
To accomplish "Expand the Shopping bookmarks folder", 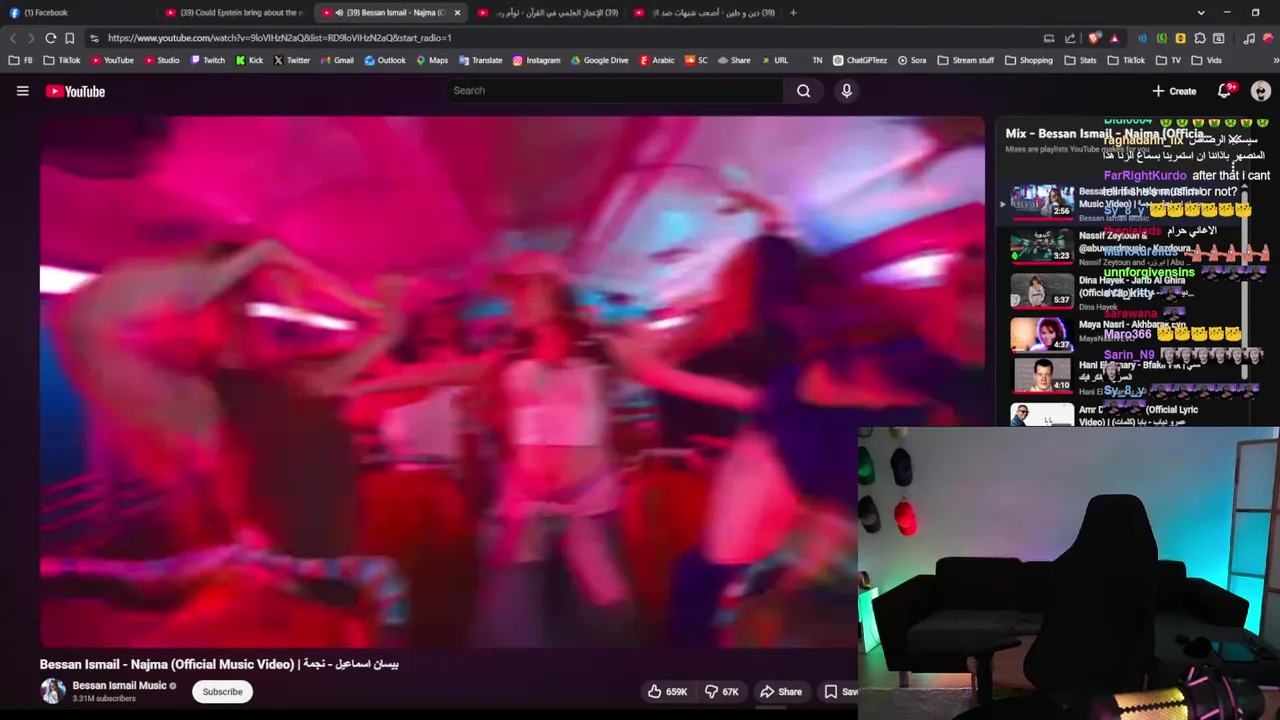I will pyautogui.click(x=1028, y=60).
